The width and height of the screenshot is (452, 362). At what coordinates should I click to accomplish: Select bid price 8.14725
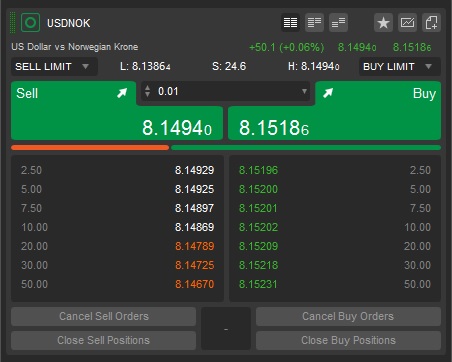195,265
